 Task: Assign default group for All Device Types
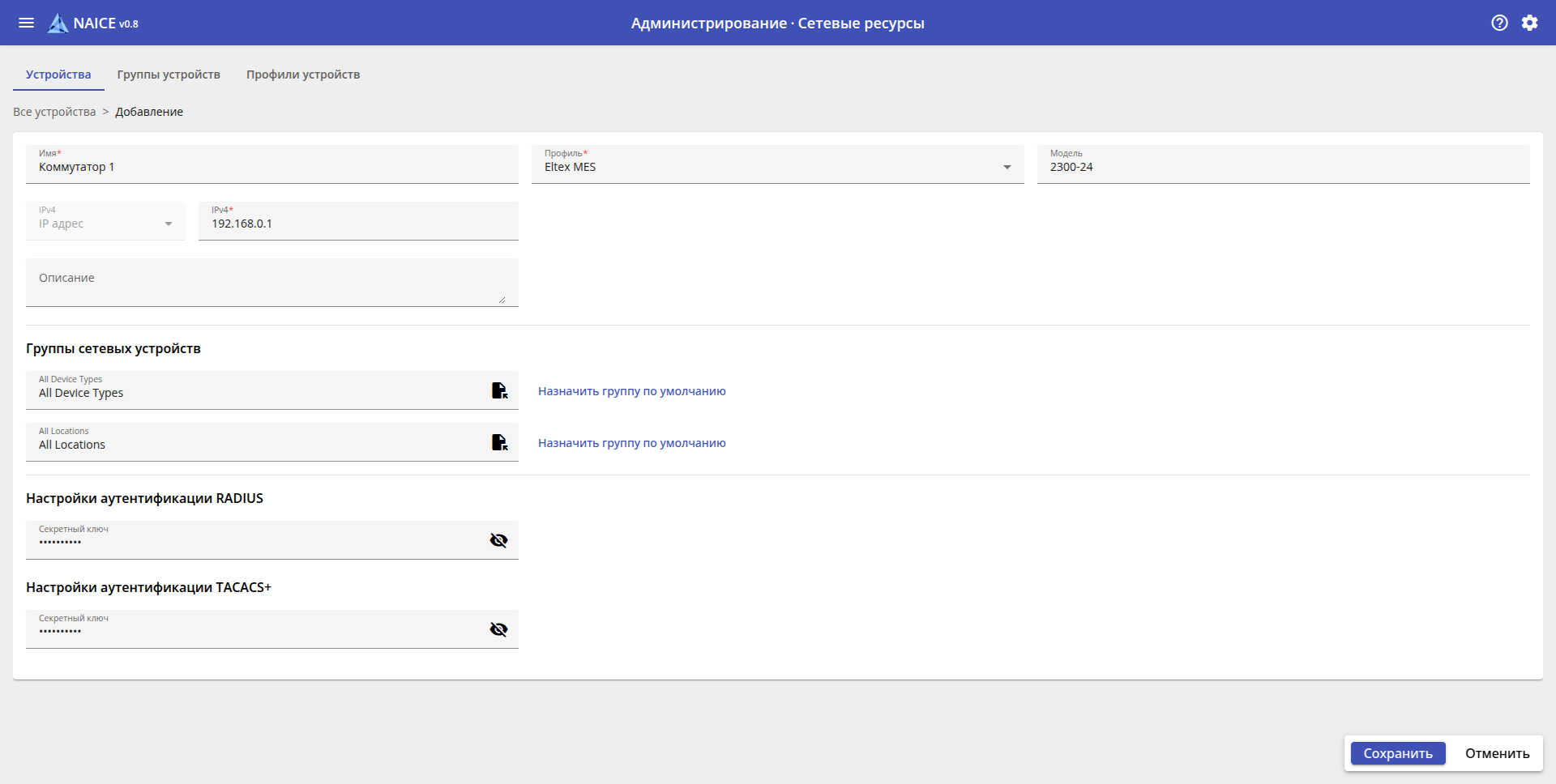tap(632, 391)
